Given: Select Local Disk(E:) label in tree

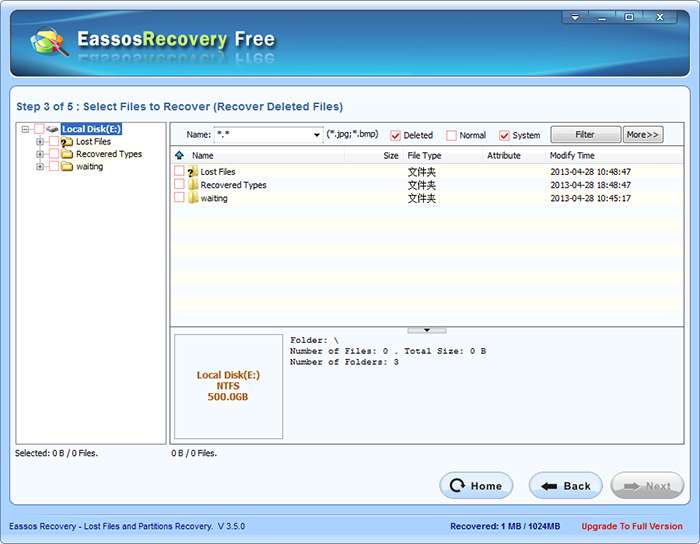Looking at the screenshot, I should pos(91,129).
